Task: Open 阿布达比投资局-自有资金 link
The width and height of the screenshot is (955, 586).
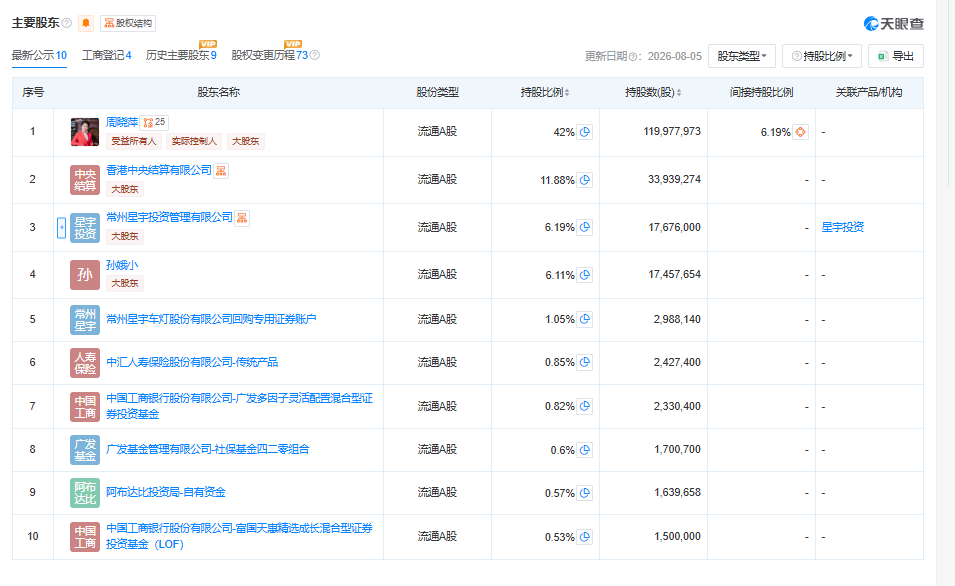Action: point(166,492)
